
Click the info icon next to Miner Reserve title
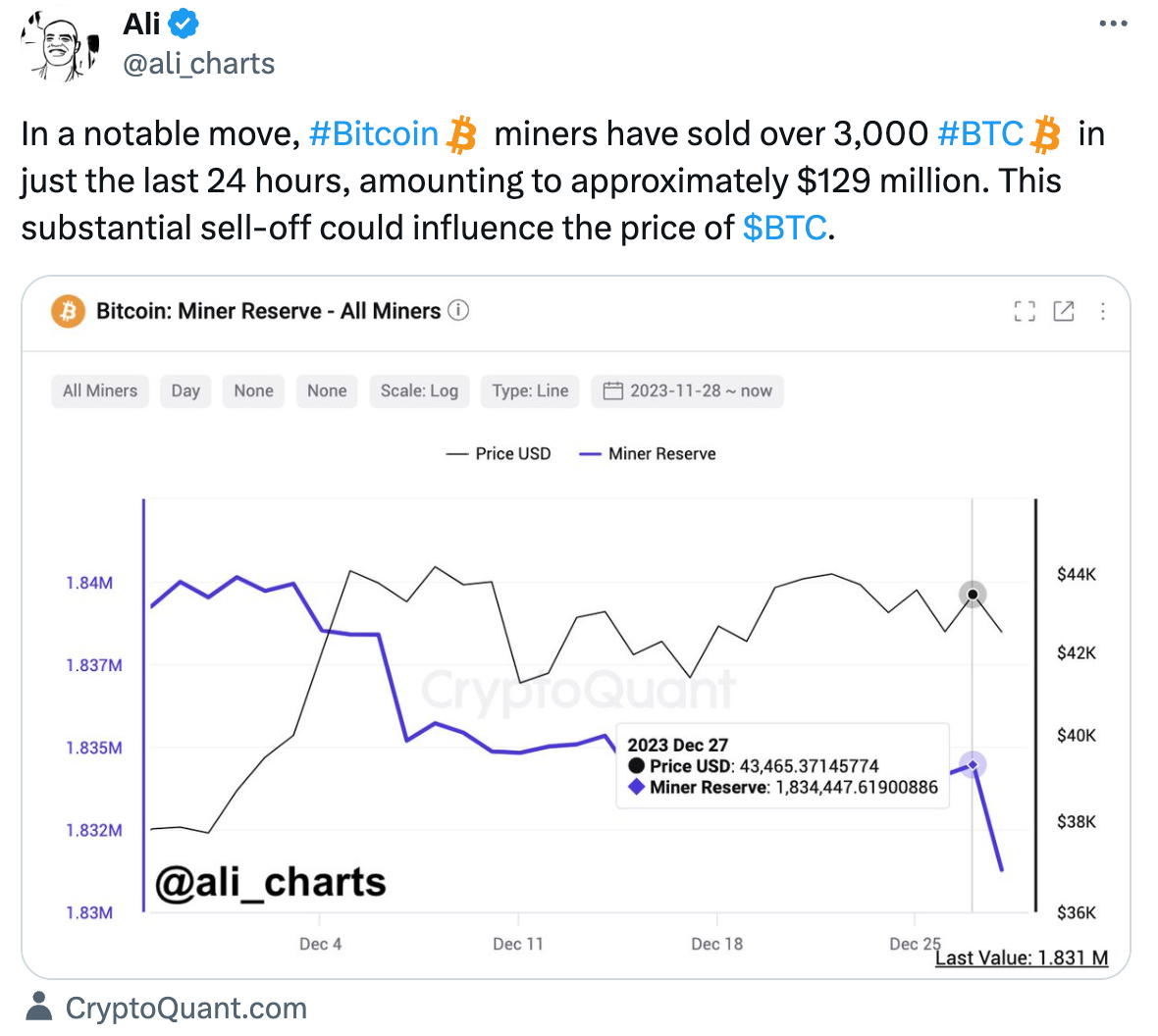tap(457, 310)
